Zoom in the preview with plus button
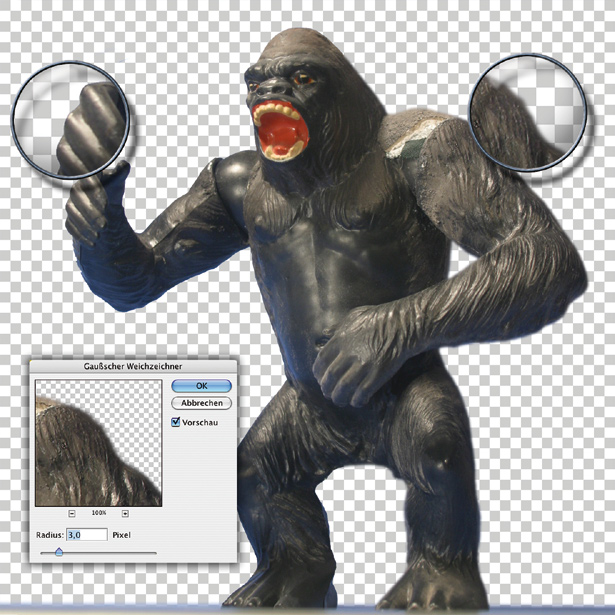This screenshot has width=615, height=615. 125,513
